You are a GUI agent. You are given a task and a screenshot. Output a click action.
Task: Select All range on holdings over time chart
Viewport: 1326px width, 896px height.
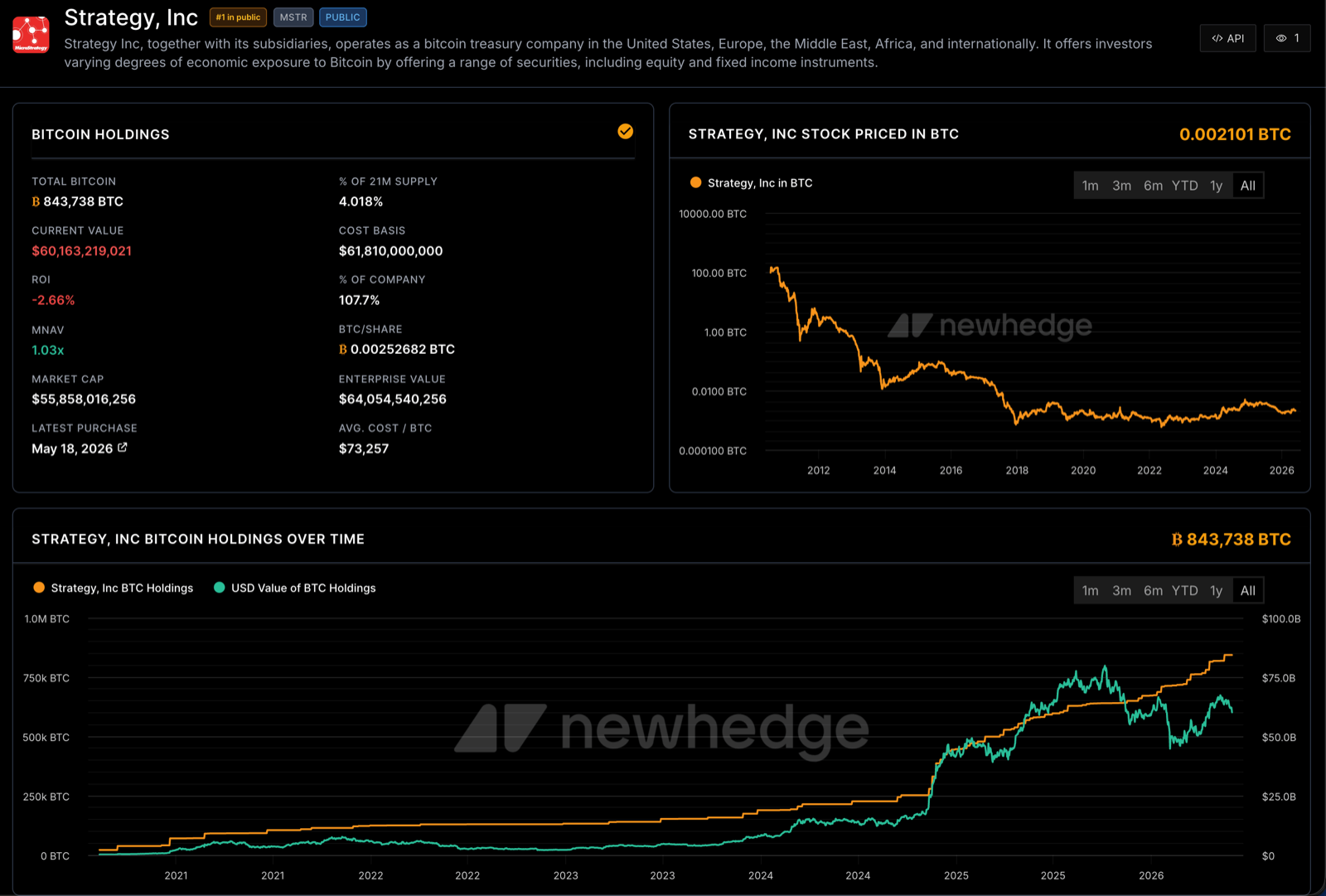[1248, 591]
